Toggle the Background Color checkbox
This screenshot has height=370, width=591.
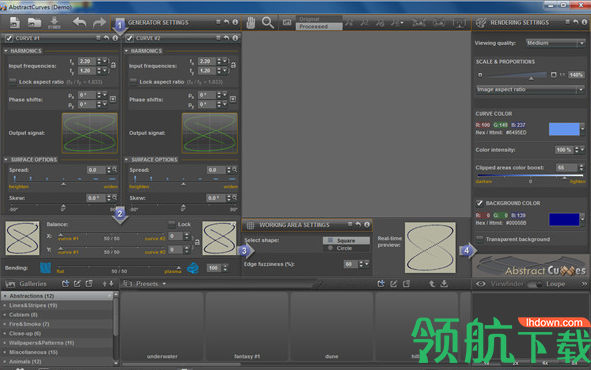coord(479,203)
